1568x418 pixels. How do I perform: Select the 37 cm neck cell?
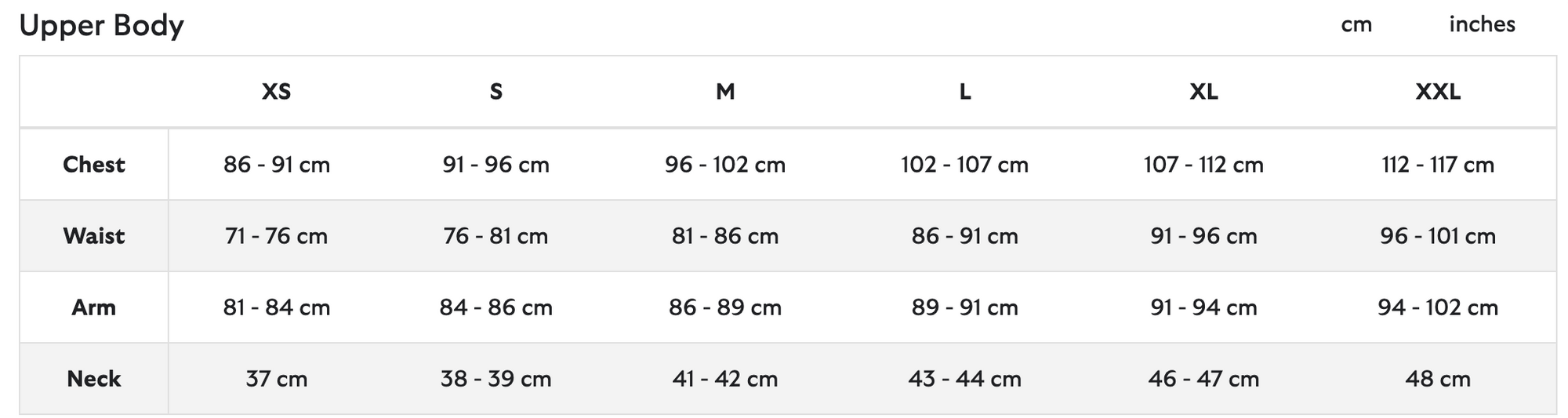(276, 379)
